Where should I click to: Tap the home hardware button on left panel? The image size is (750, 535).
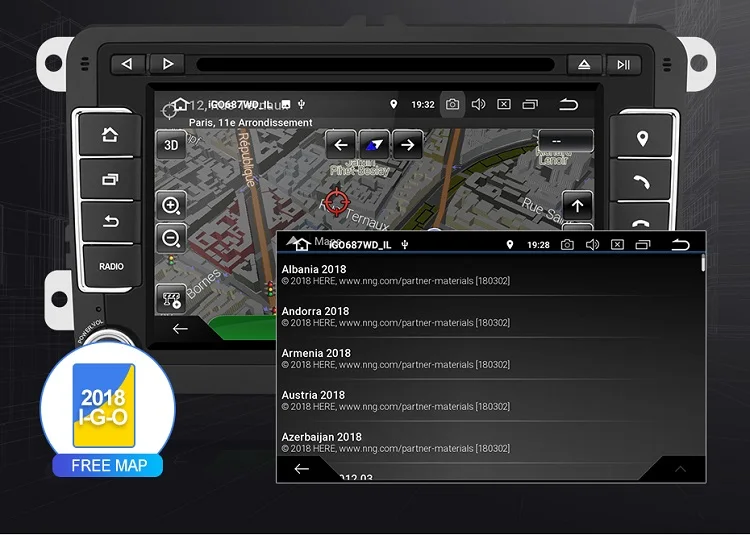[110, 135]
